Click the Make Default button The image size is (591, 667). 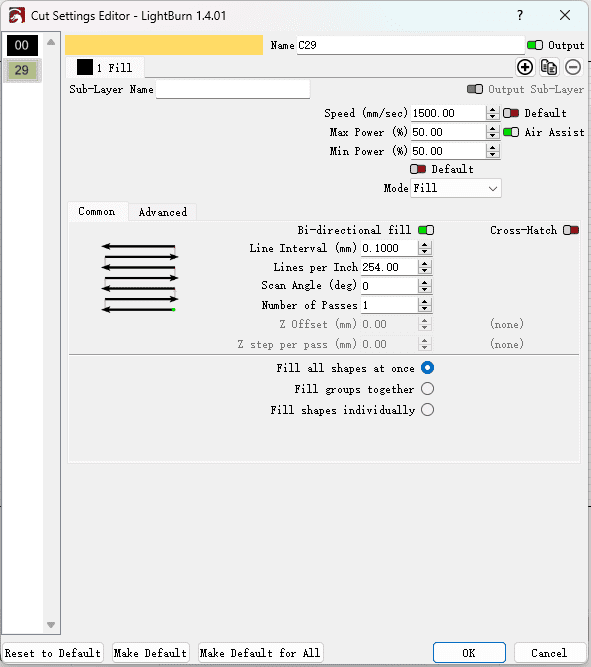coord(150,653)
